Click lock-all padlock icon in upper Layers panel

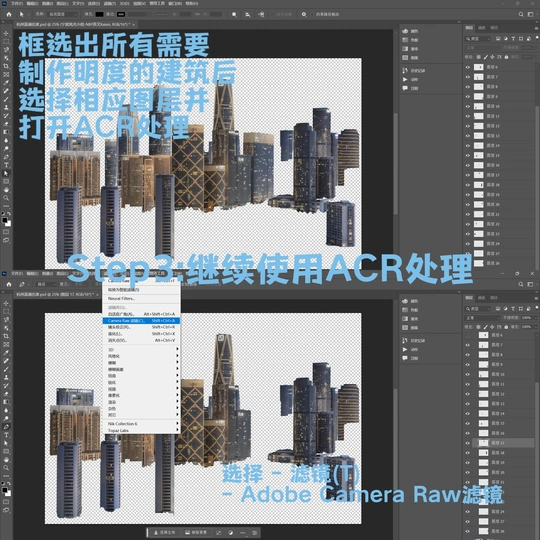506,57
